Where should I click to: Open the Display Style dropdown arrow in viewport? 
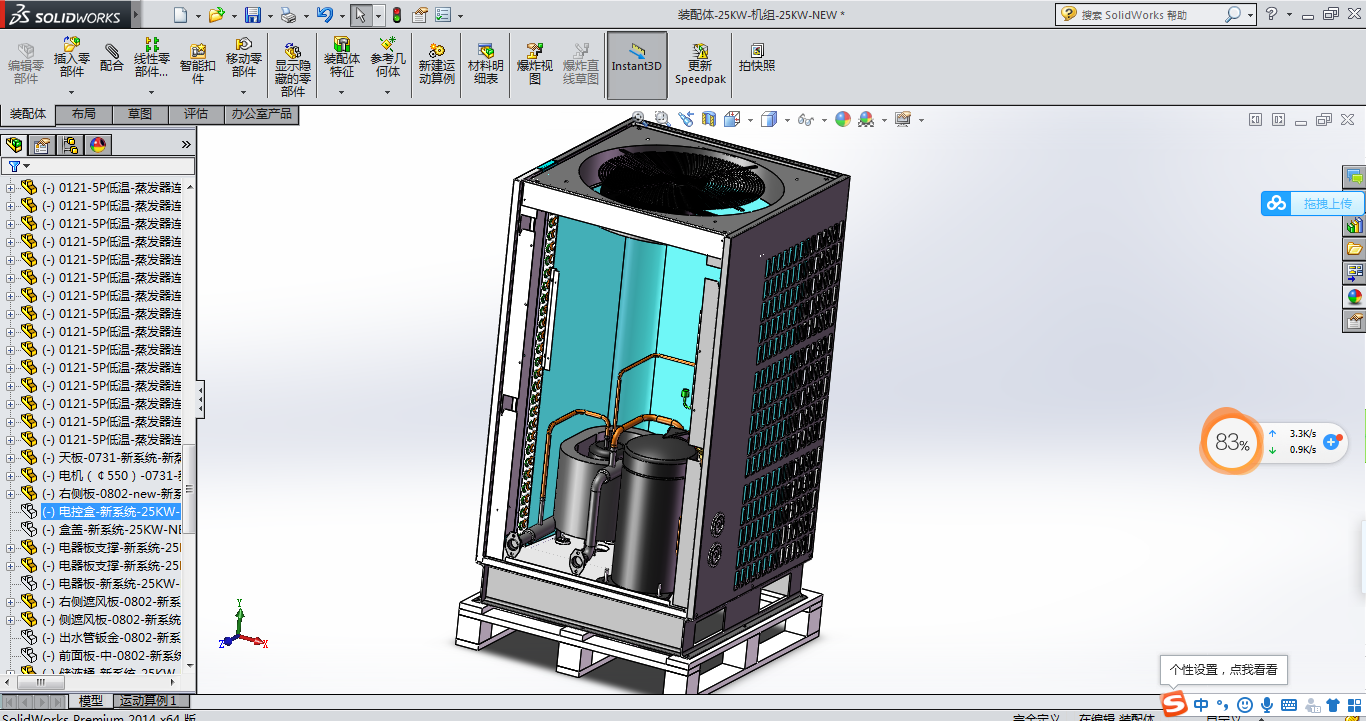[788, 120]
